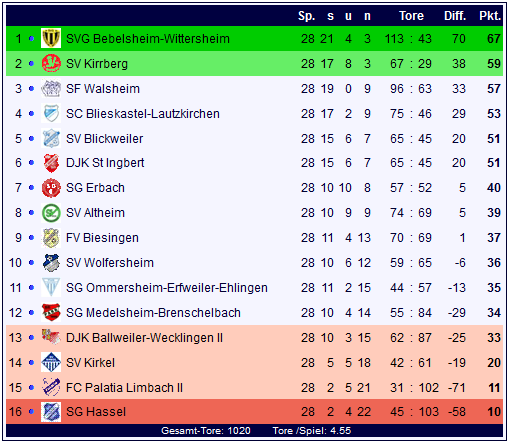This screenshot has height=444, width=510.
Task: Click the Pkt. column header
Action: [490, 16]
